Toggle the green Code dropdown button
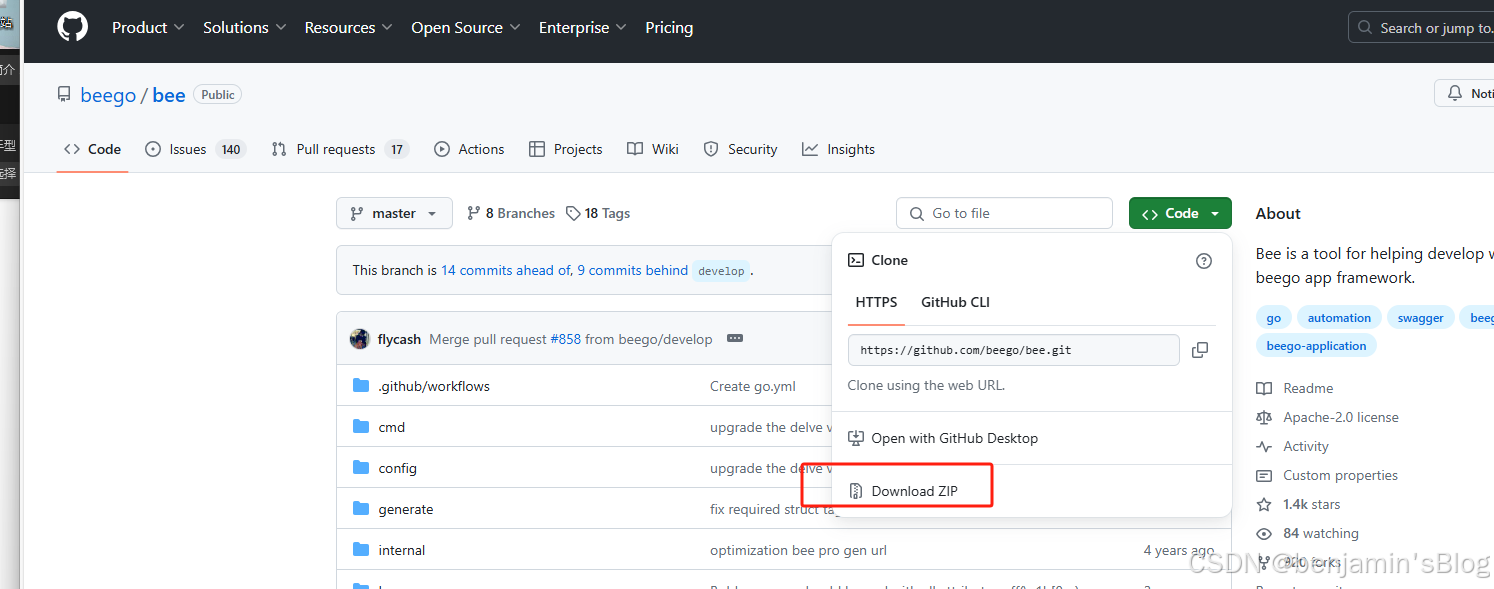Screen dimensions: 1494x589 [1180, 213]
